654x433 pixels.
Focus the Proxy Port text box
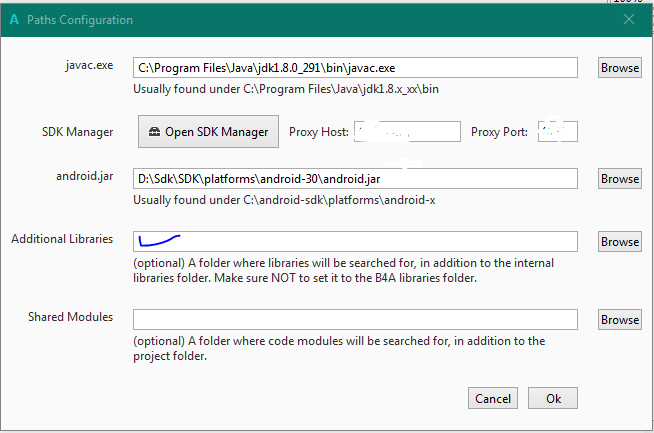pos(557,132)
